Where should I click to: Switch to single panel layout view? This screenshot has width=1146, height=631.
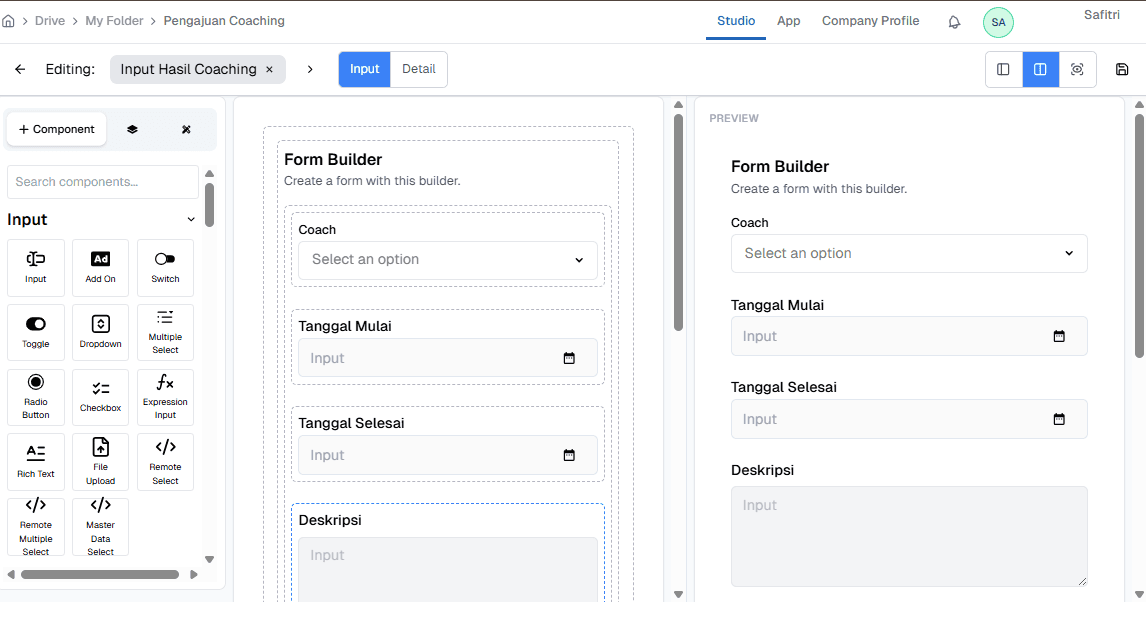click(1003, 69)
